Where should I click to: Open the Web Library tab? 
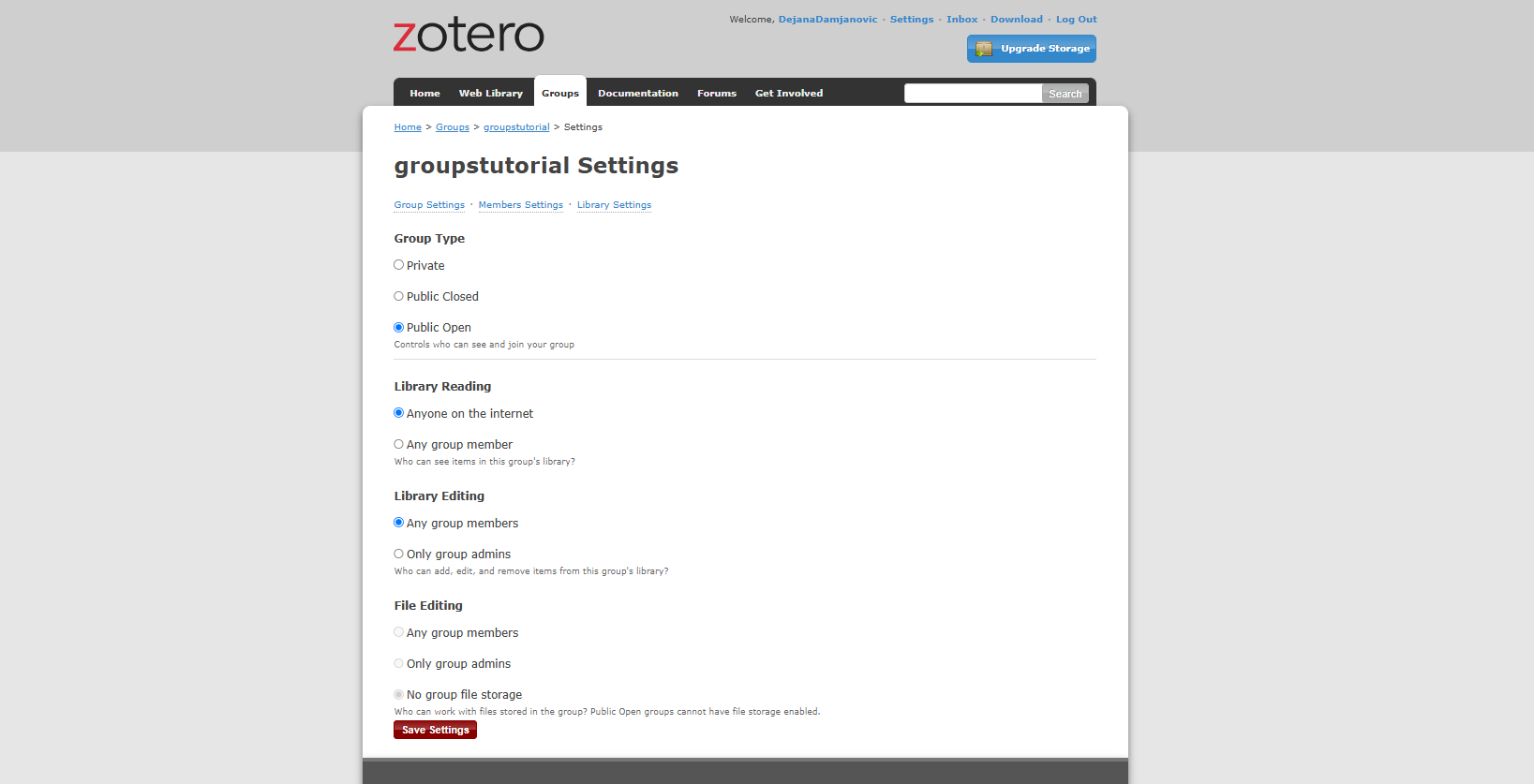click(491, 93)
